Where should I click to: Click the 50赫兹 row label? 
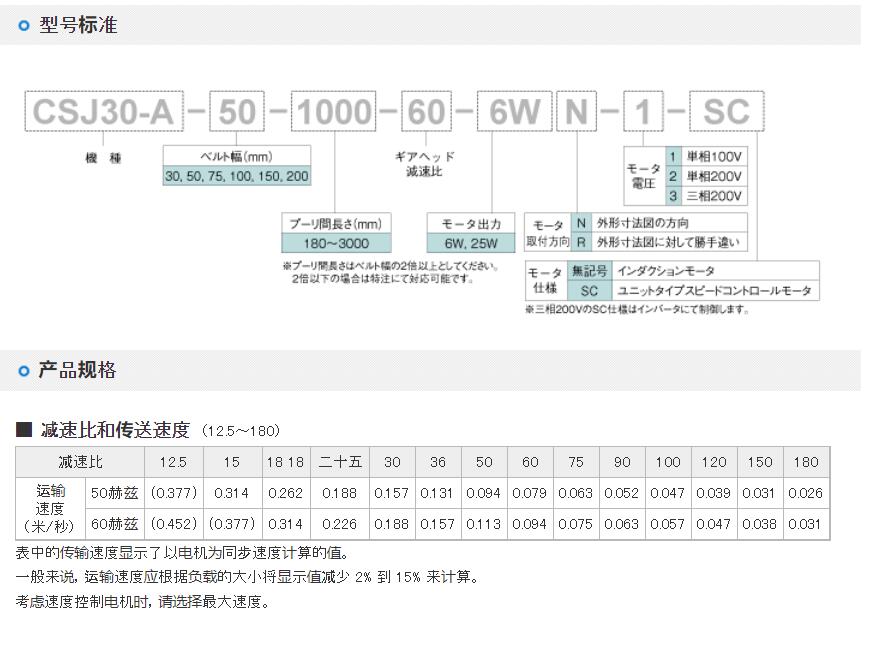point(114,493)
